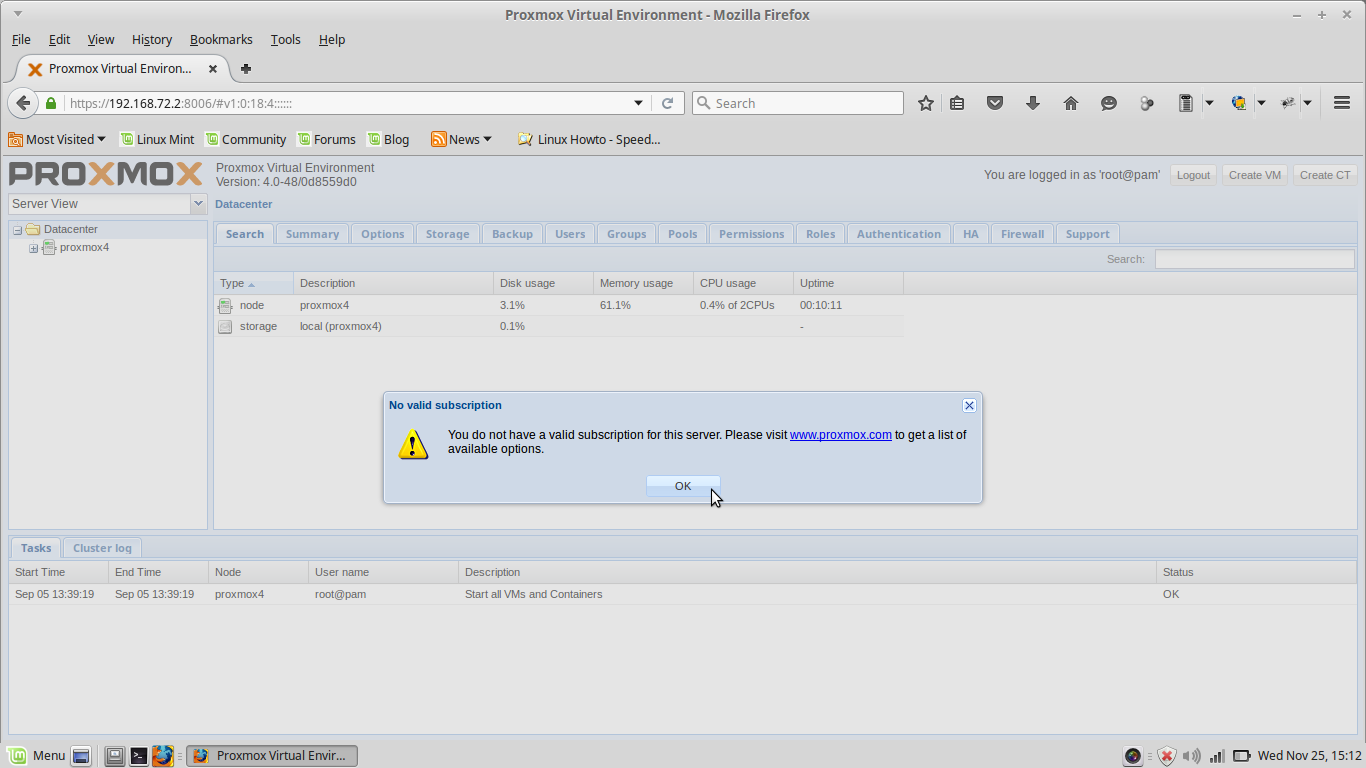Image resolution: width=1366 pixels, height=768 pixels.
Task: Open the History menu
Action: [151, 40]
